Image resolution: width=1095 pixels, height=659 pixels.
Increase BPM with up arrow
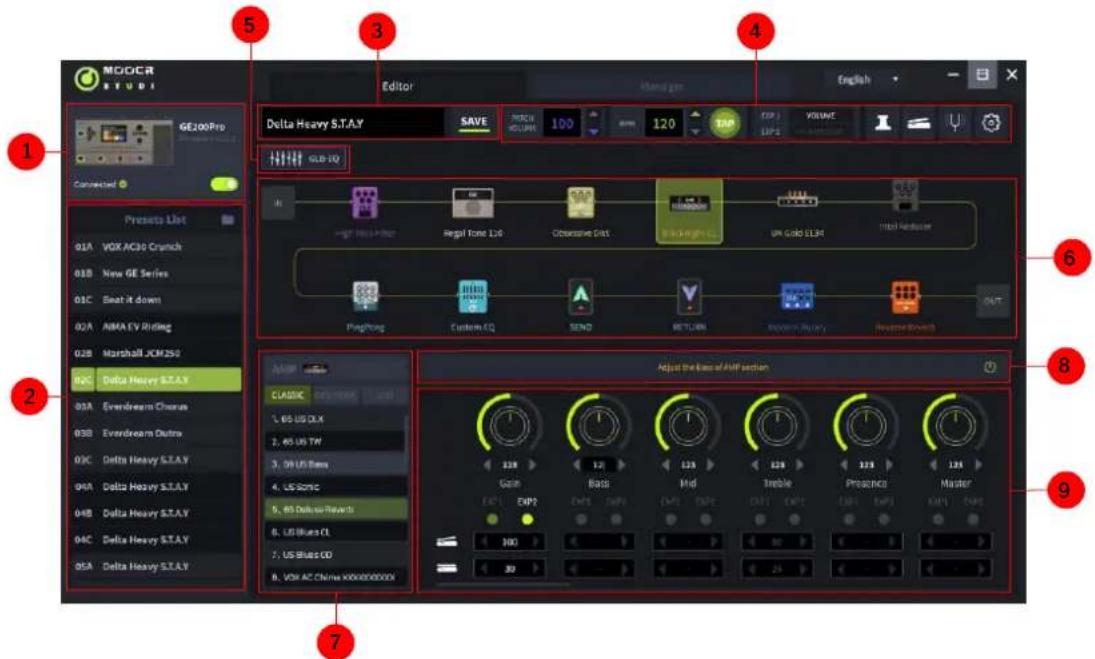[695, 115]
